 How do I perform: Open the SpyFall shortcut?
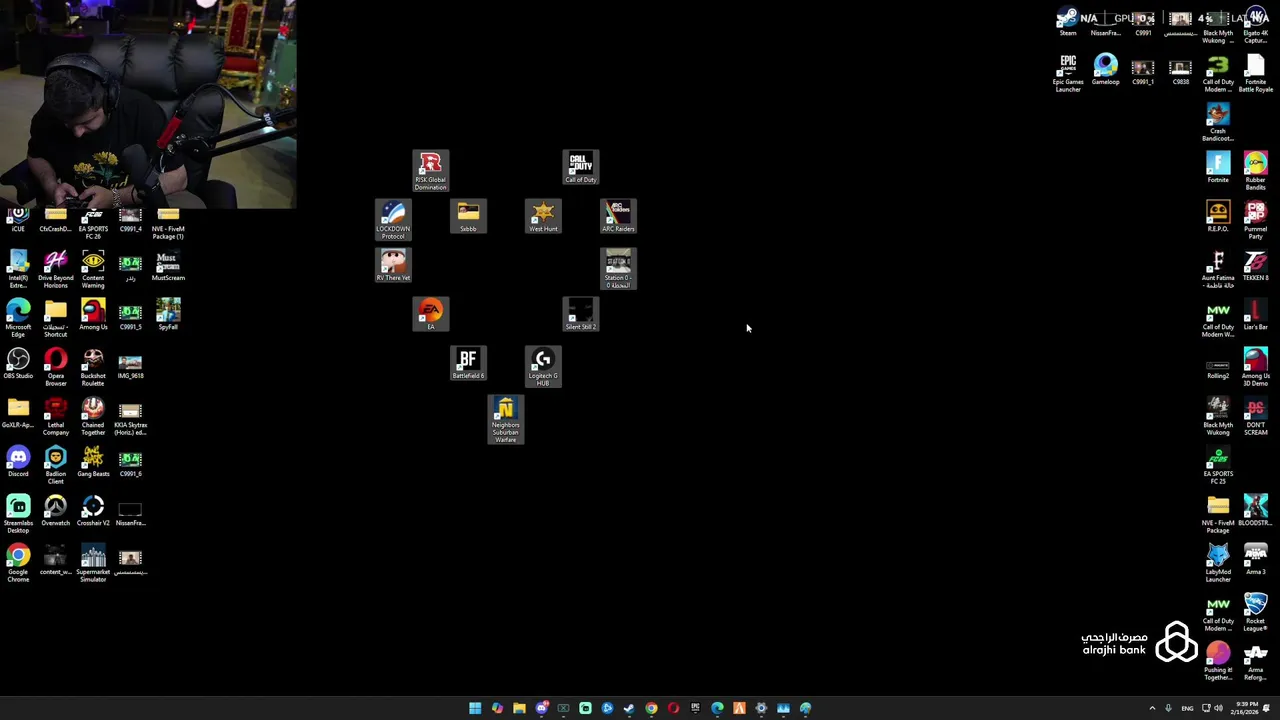click(168, 314)
